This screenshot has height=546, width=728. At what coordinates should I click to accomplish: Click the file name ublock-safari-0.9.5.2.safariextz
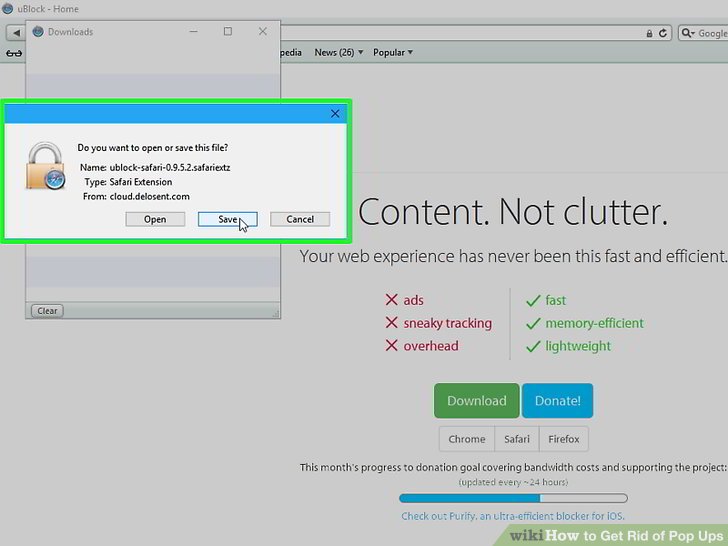(170, 168)
